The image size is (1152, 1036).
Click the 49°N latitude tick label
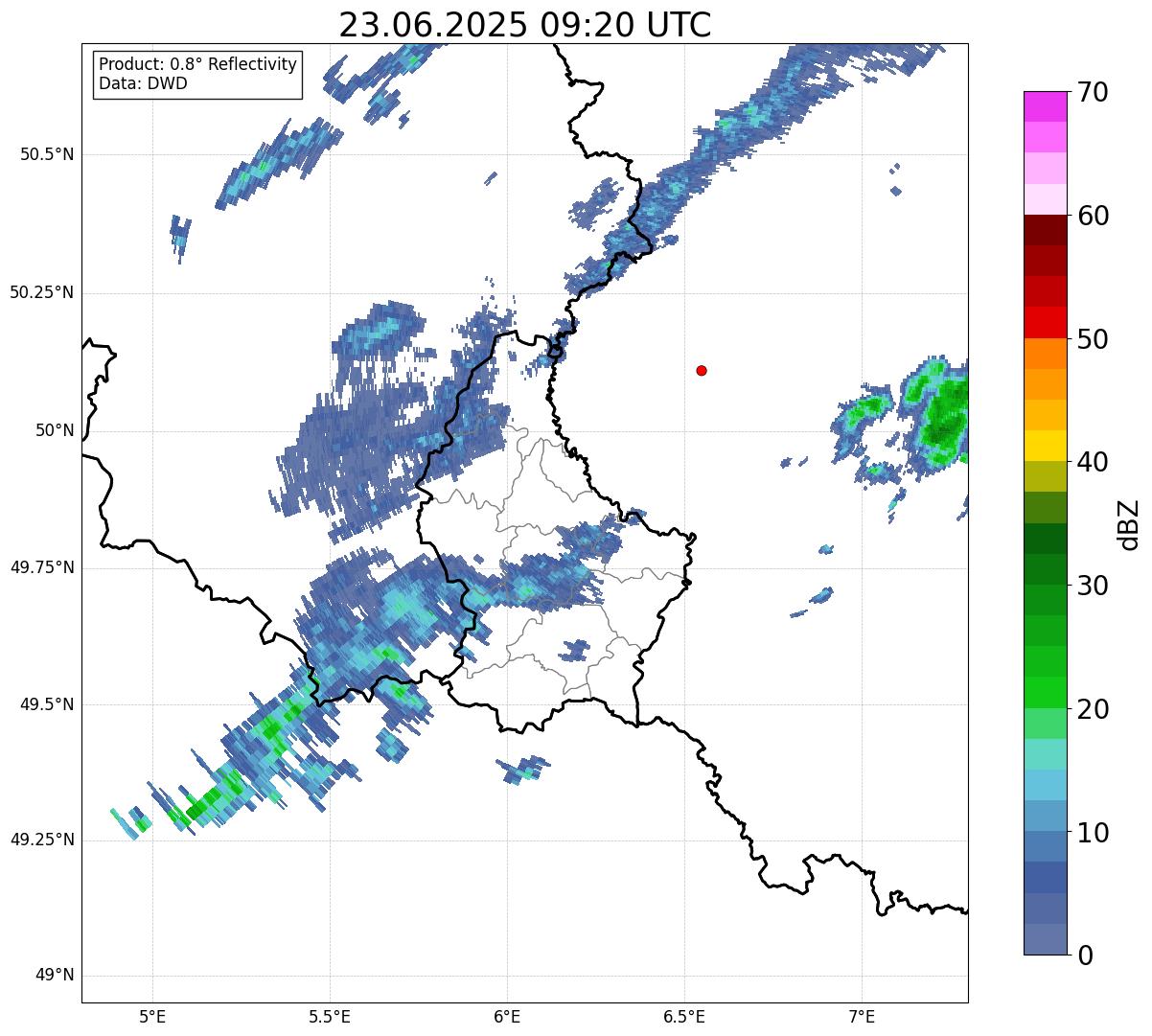pyautogui.click(x=55, y=975)
